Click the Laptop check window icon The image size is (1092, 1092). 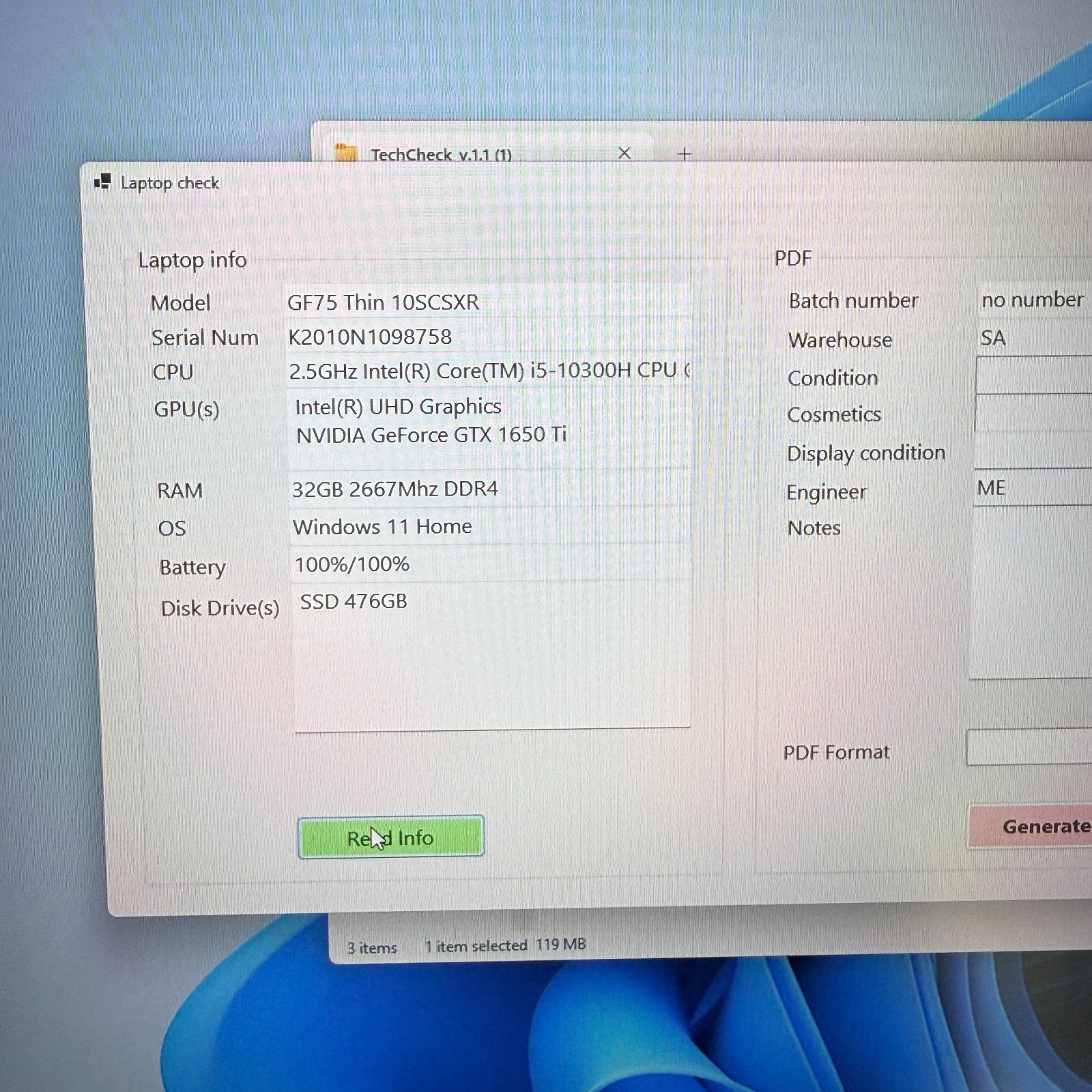pyautogui.click(x=102, y=182)
